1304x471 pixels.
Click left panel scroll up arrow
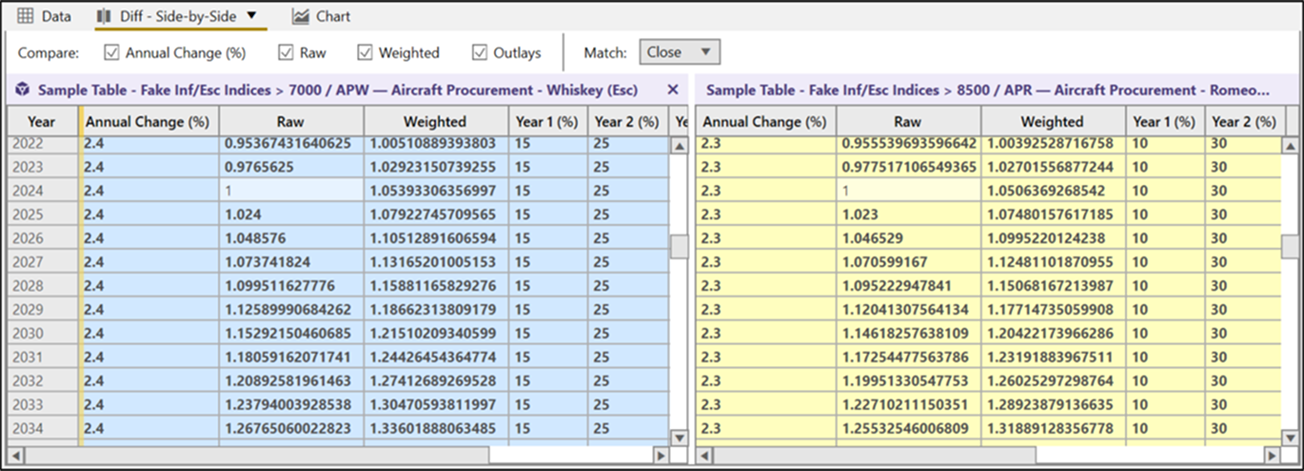[678, 146]
